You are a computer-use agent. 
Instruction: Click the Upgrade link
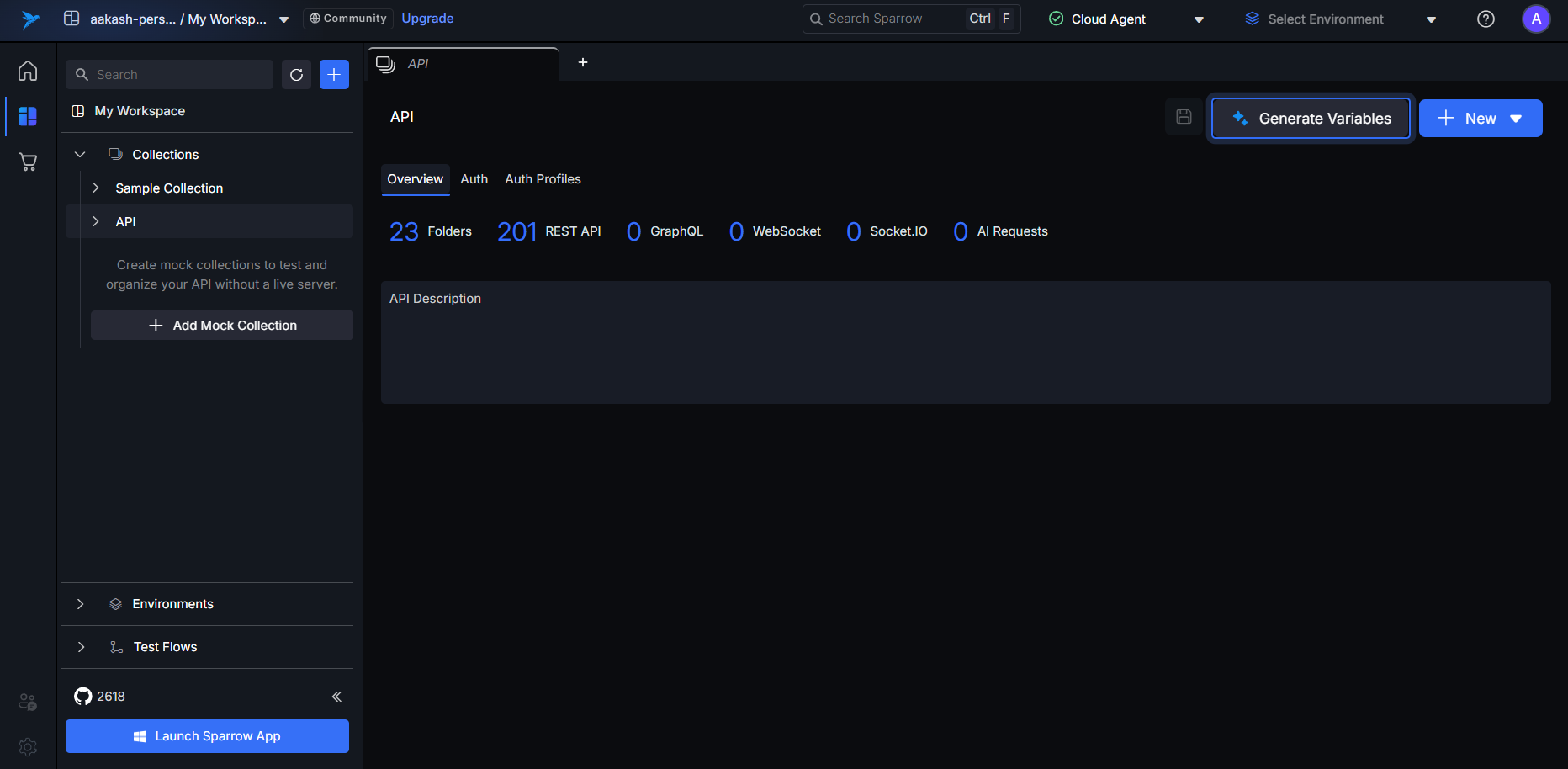(x=427, y=19)
